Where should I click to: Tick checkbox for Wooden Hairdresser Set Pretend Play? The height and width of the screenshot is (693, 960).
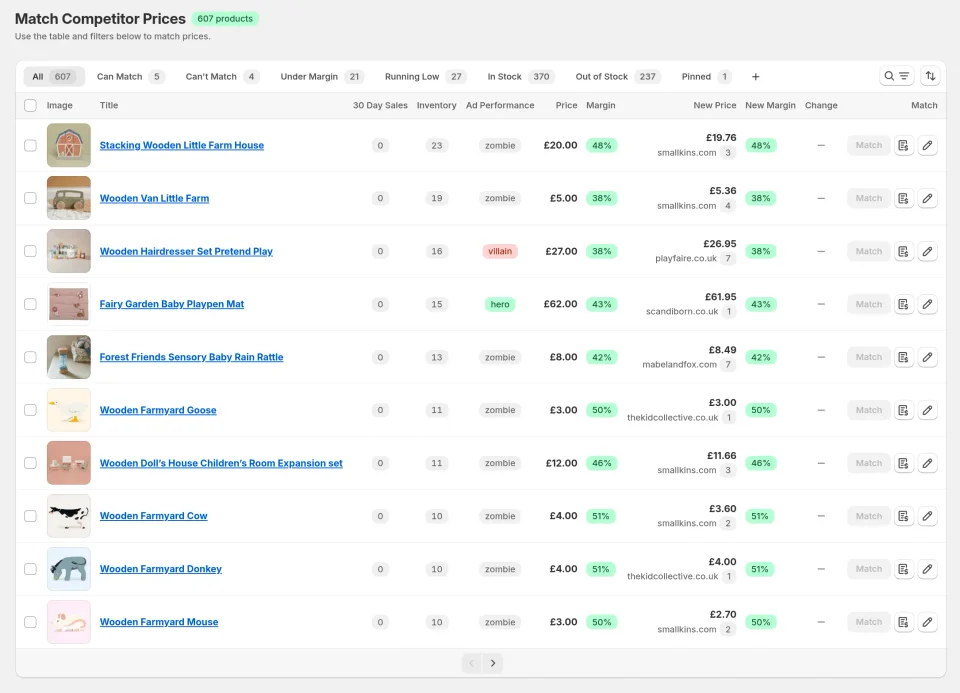[x=30, y=251]
